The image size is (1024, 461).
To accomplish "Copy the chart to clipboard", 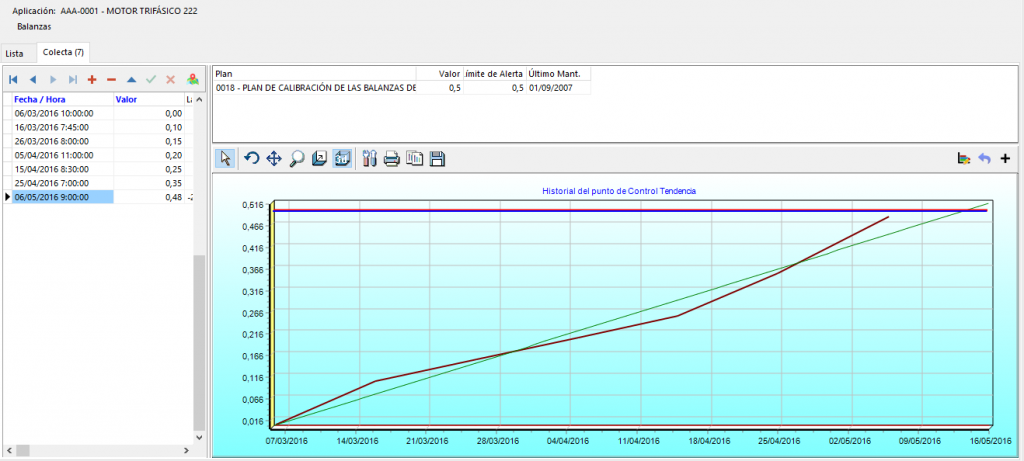I will (x=414, y=158).
